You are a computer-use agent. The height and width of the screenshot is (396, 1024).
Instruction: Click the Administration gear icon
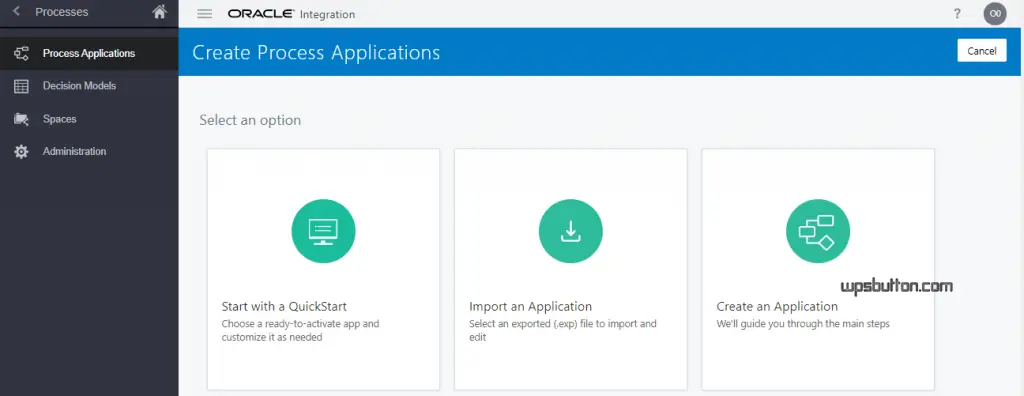pyautogui.click(x=22, y=152)
